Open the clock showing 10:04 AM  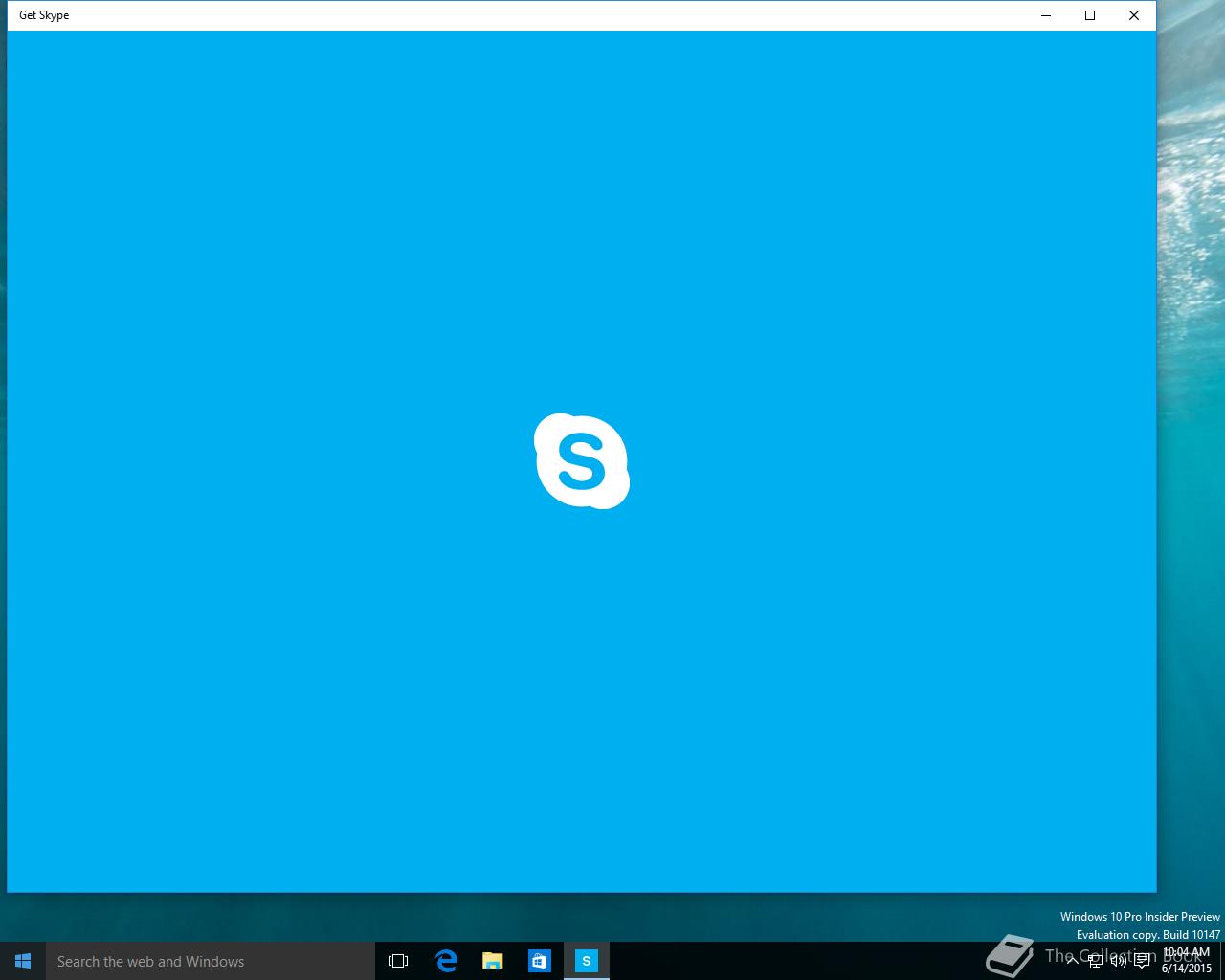pyautogui.click(x=1187, y=960)
